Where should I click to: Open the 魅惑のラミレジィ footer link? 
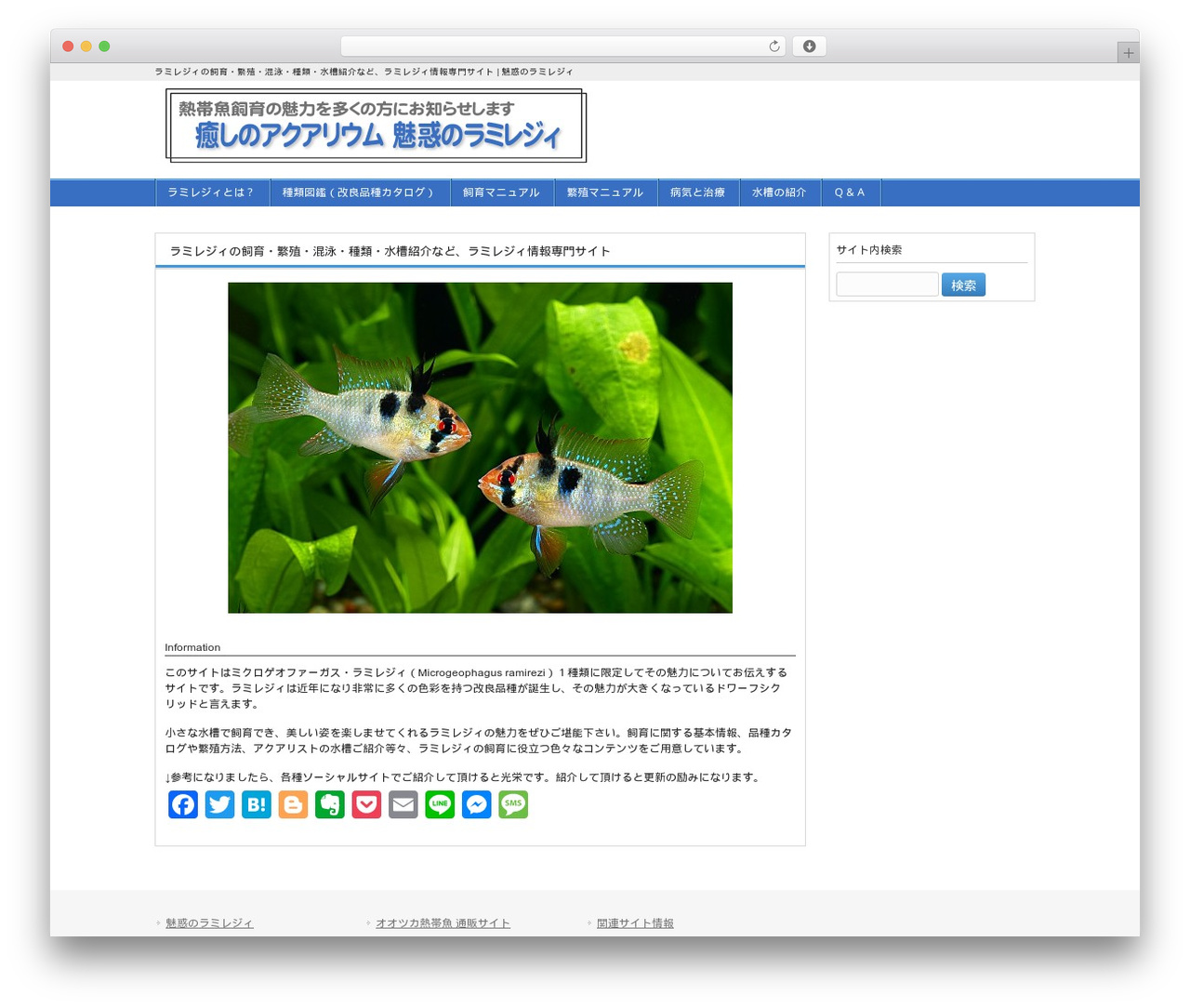click(x=209, y=923)
